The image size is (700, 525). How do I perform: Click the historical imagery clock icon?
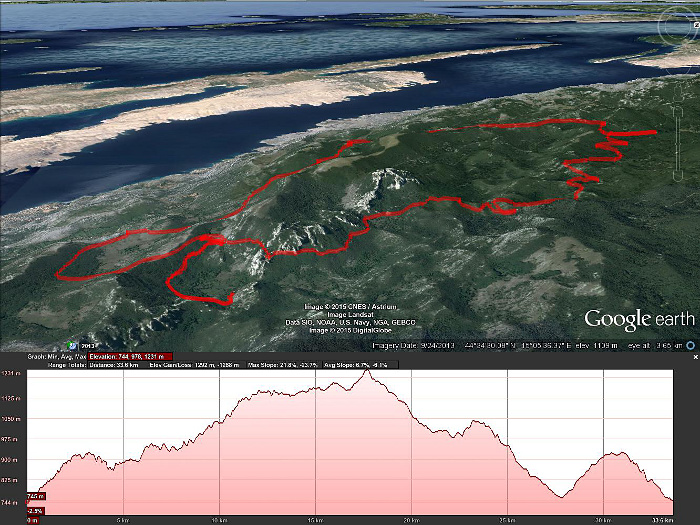click(72, 346)
